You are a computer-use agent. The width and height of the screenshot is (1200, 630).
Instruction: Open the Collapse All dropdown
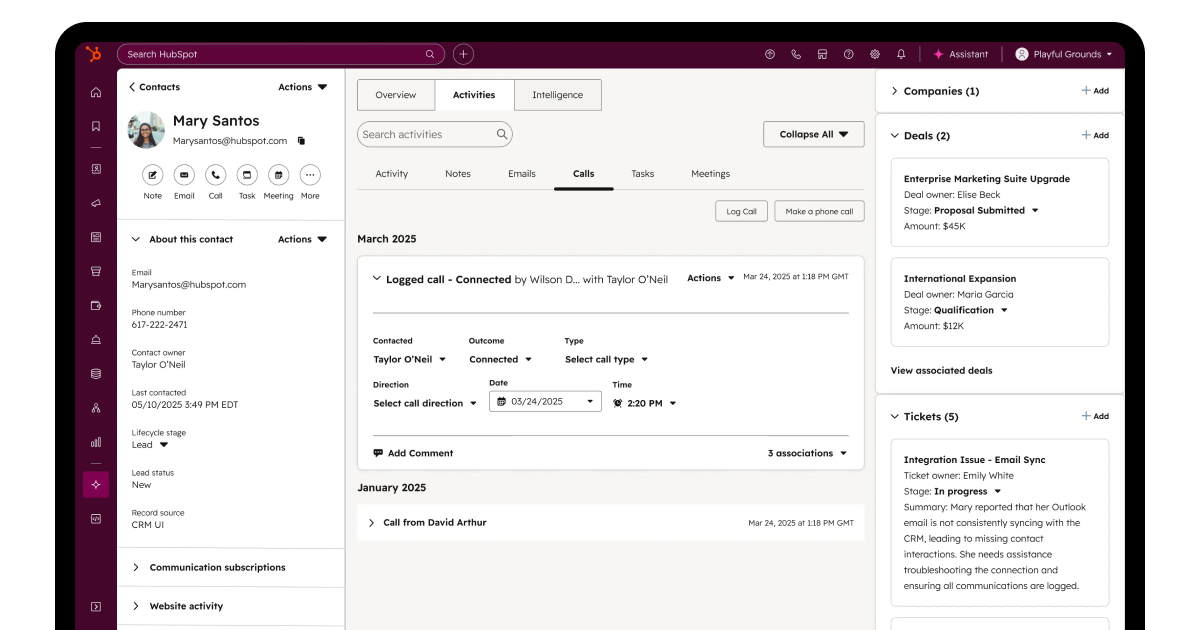814,134
